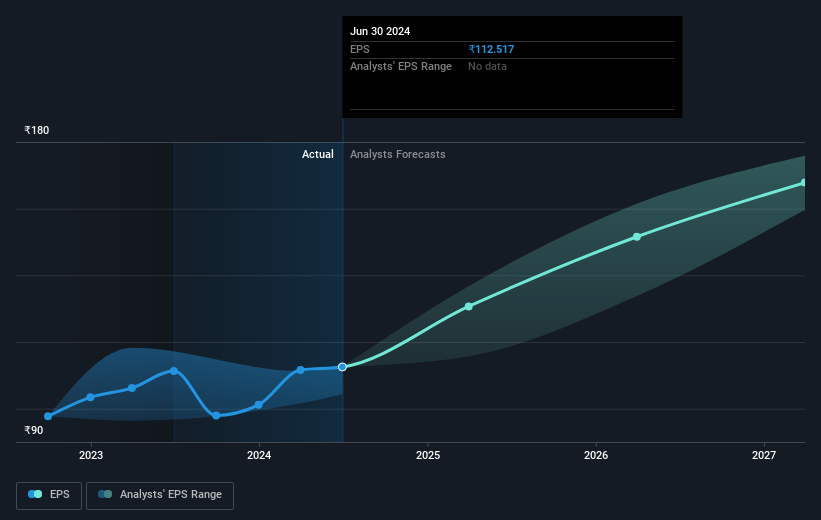Toggle the EPS legend series
The height and width of the screenshot is (520, 821).
[x=49, y=495]
